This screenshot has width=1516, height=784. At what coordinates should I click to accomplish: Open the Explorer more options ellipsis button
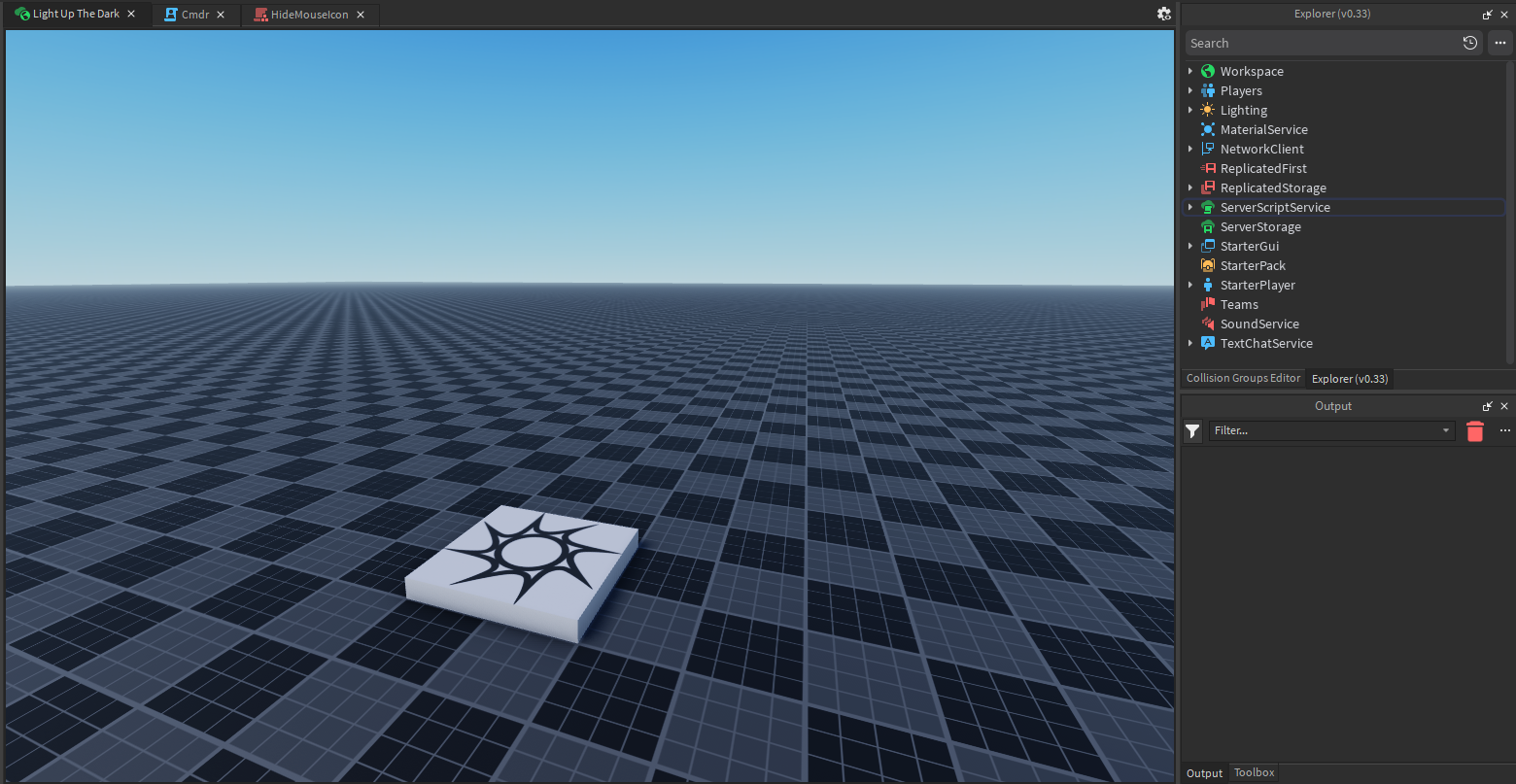(1500, 43)
